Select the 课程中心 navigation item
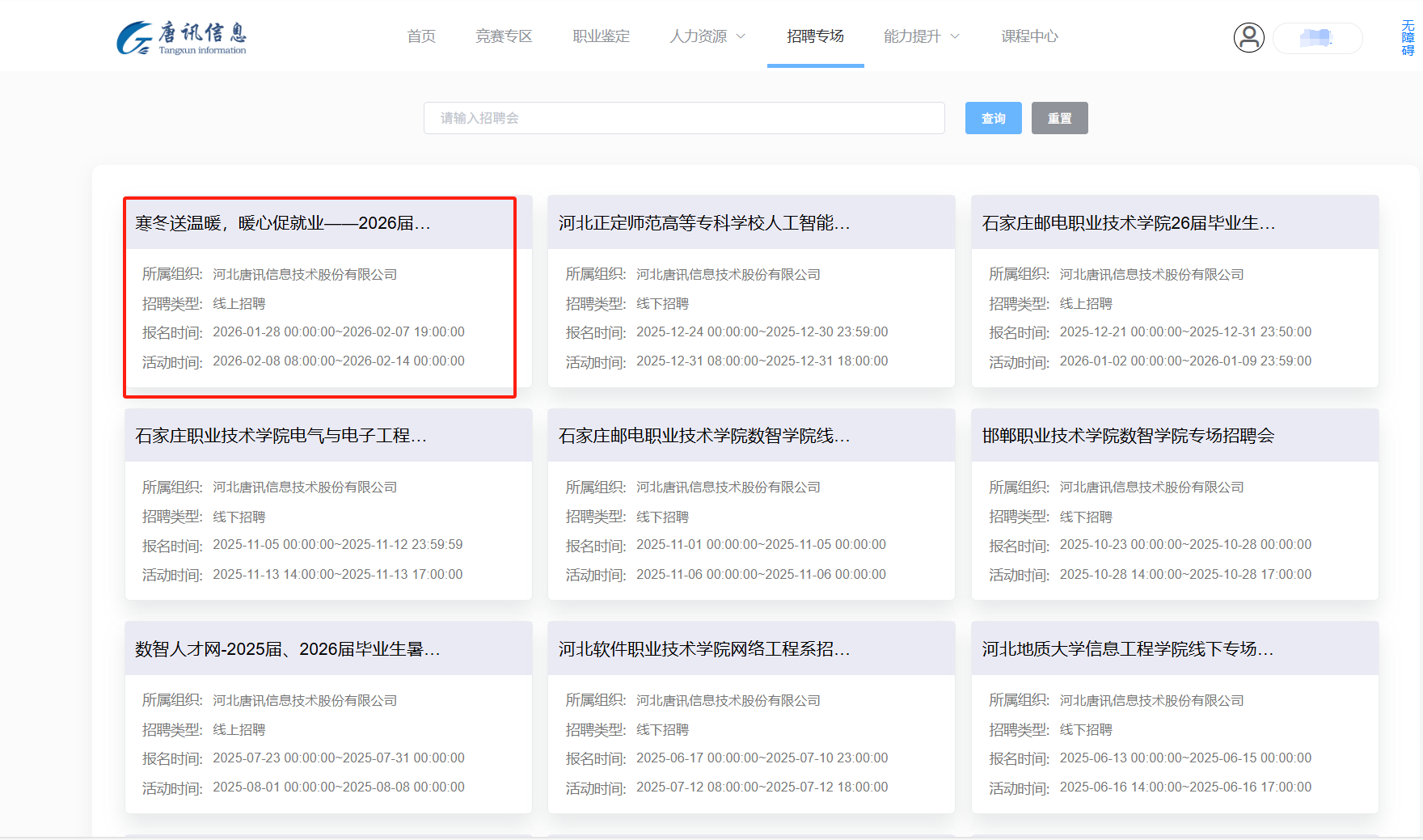The width and height of the screenshot is (1423, 840). [1028, 36]
